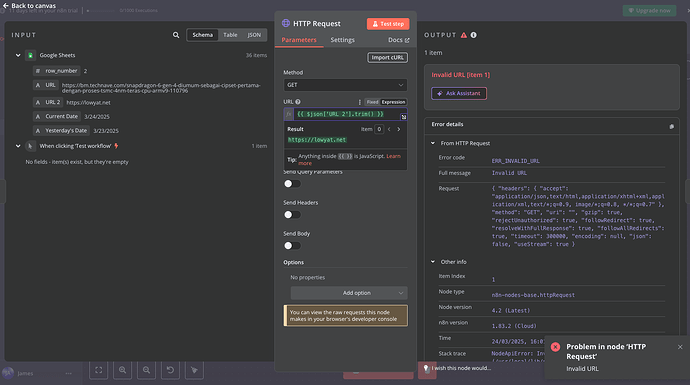Collapse the Google Sheets input tree
The height and width of the screenshot is (385, 690).
point(18,55)
